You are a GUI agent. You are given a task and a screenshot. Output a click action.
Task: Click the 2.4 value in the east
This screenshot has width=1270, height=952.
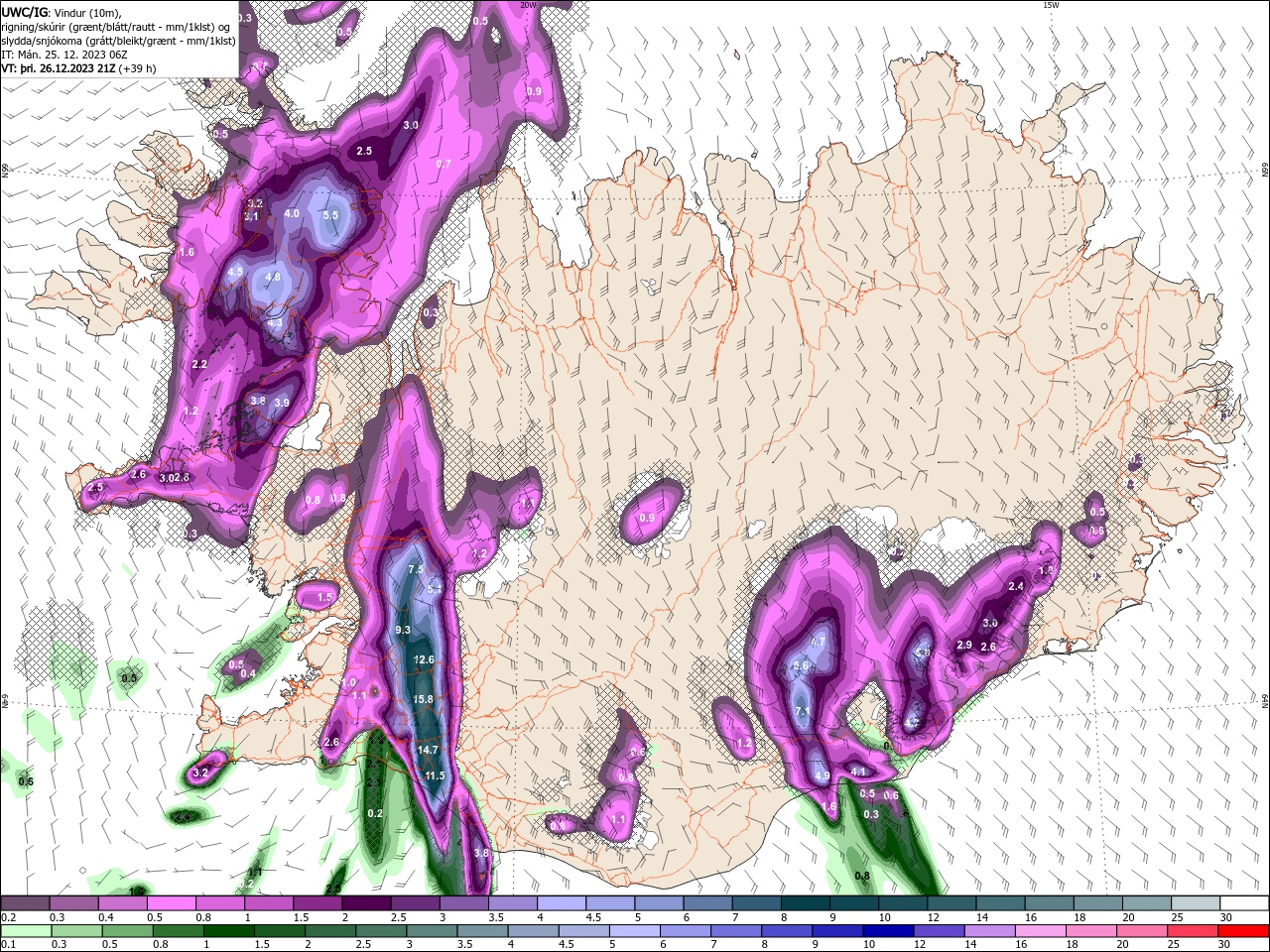[x=1016, y=587]
